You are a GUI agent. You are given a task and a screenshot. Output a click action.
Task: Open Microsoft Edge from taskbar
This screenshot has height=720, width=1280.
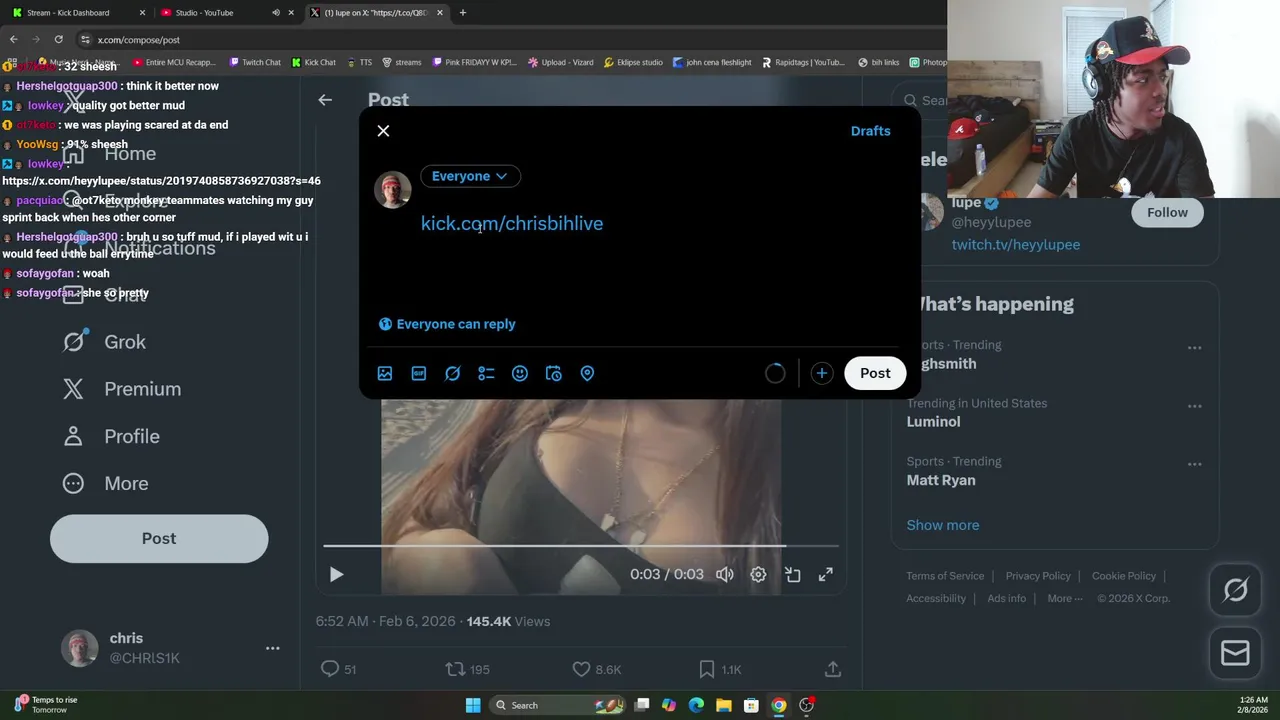(x=696, y=705)
